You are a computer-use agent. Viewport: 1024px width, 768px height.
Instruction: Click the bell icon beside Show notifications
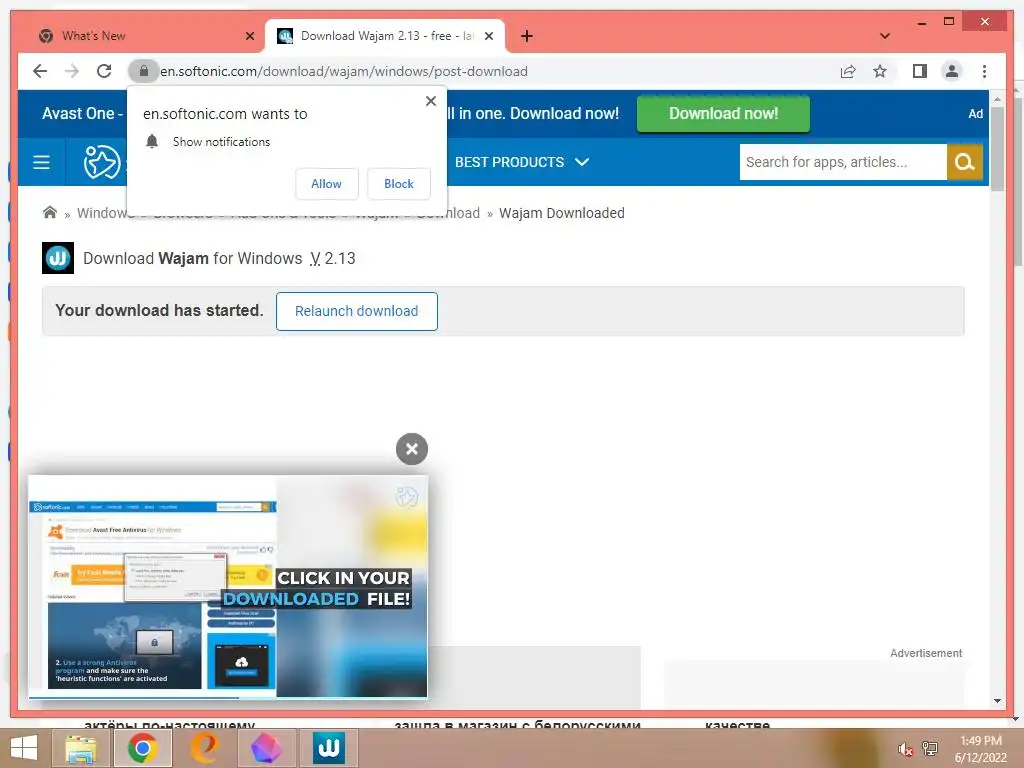coord(152,142)
